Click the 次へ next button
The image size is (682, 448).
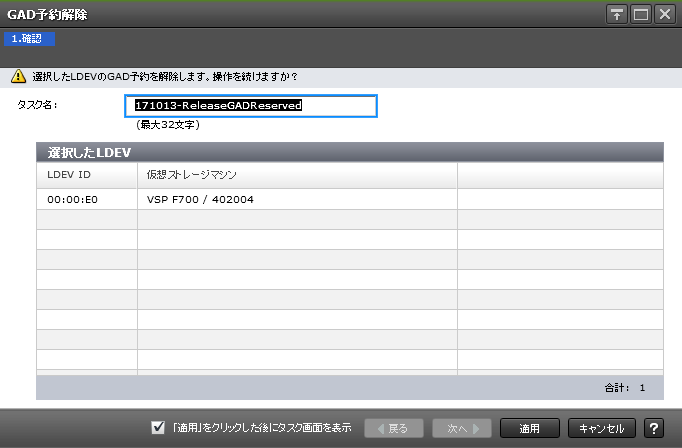(461, 428)
